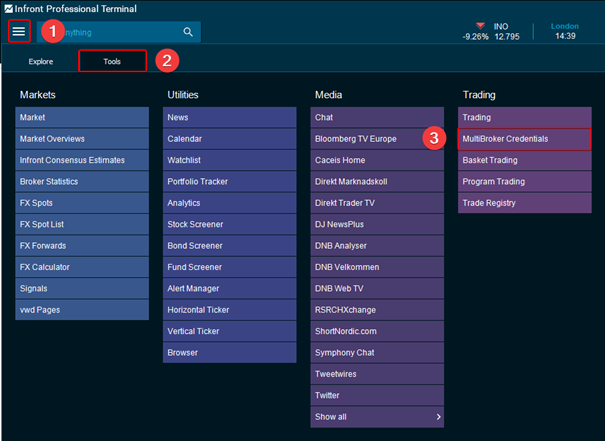
Task: Open Chat in Media
Action: click(377, 117)
